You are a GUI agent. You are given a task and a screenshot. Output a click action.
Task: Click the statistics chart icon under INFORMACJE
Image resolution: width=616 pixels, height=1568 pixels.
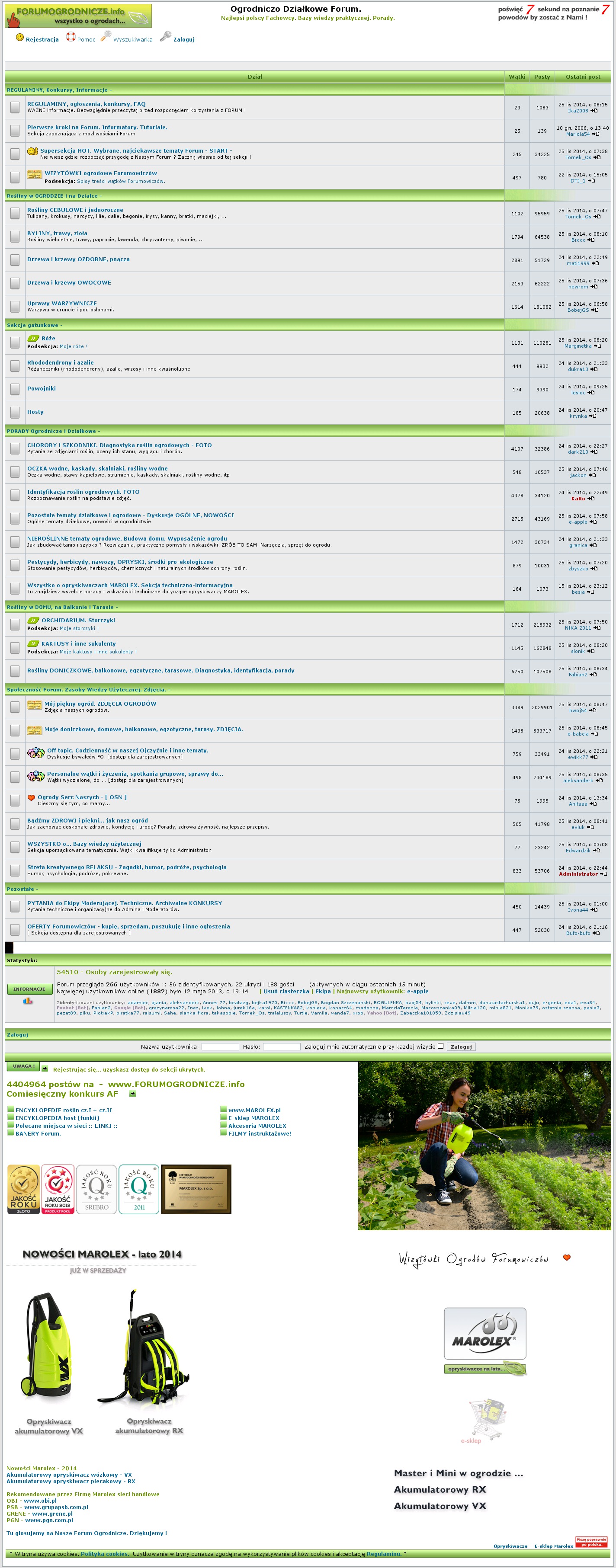(x=28, y=1001)
